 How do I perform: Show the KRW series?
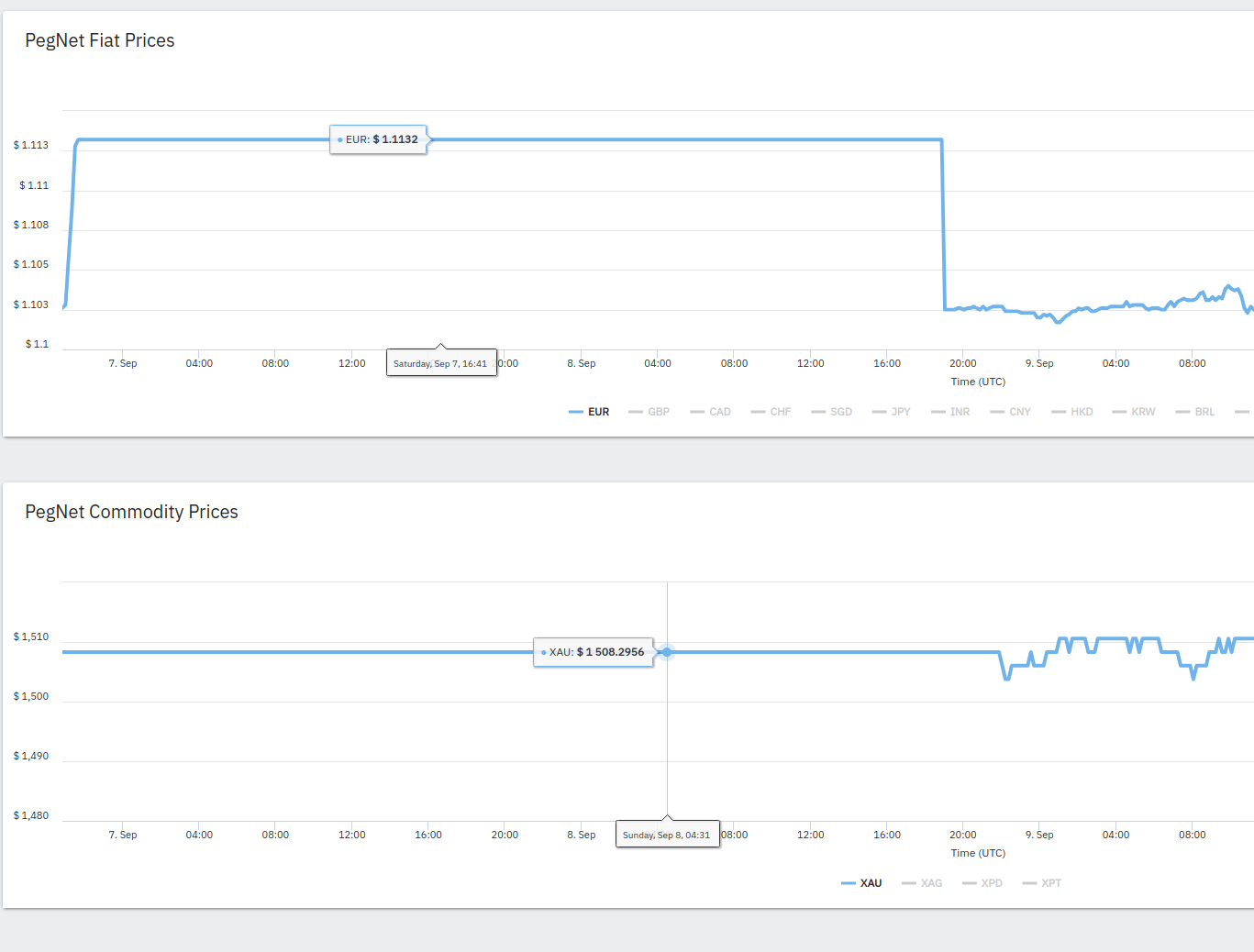pos(1133,412)
